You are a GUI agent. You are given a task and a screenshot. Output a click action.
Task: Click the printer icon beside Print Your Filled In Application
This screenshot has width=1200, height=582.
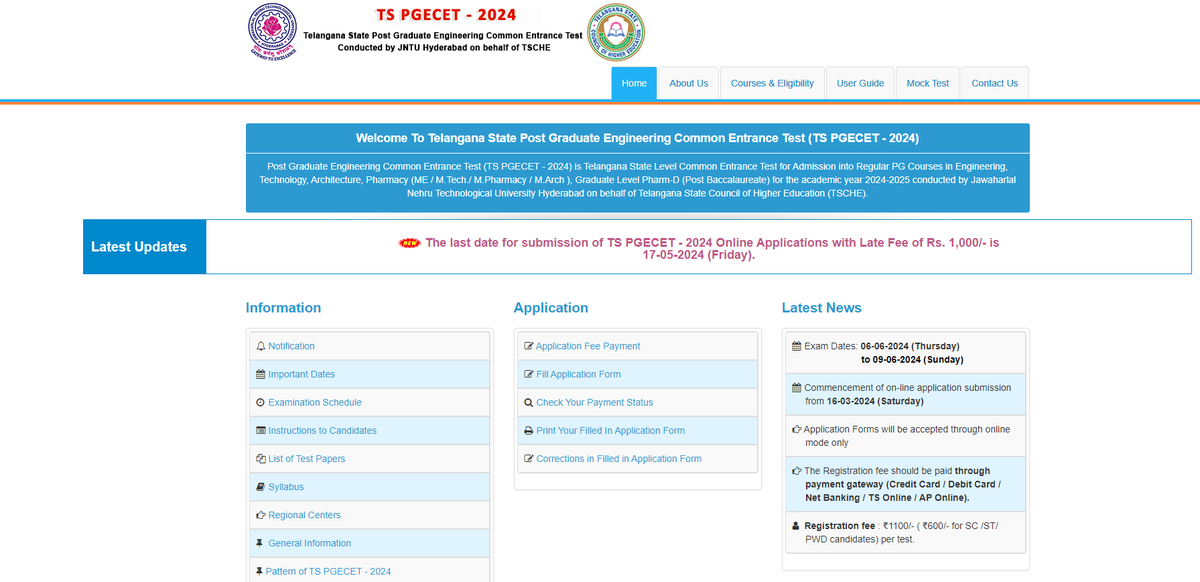[x=529, y=431]
